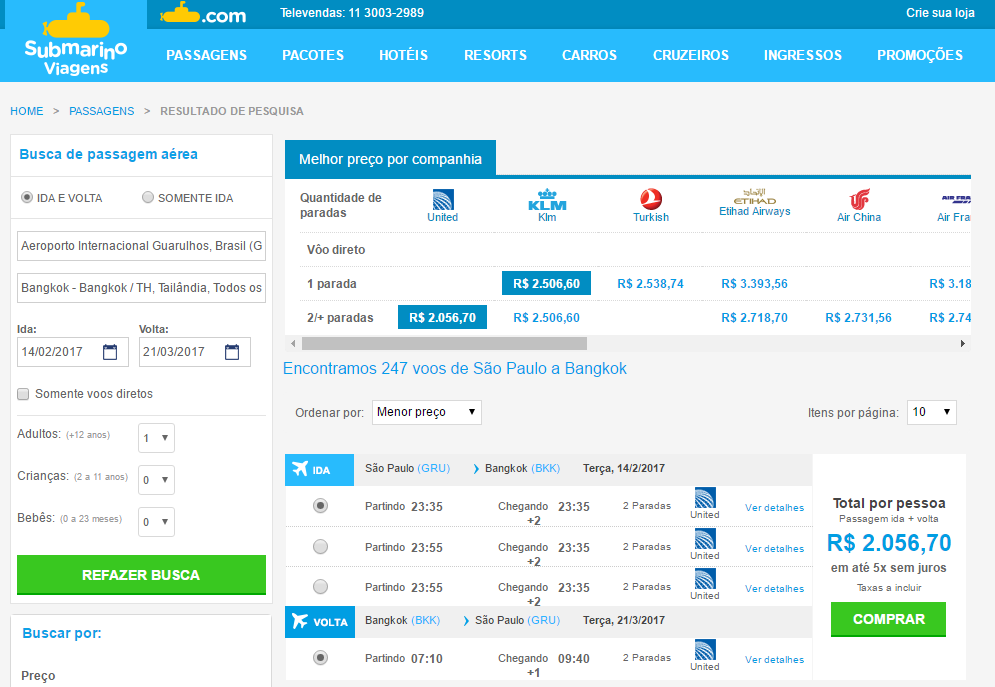The width and height of the screenshot is (995, 687).
Task: Open the PACOTES menu
Action: [313, 55]
